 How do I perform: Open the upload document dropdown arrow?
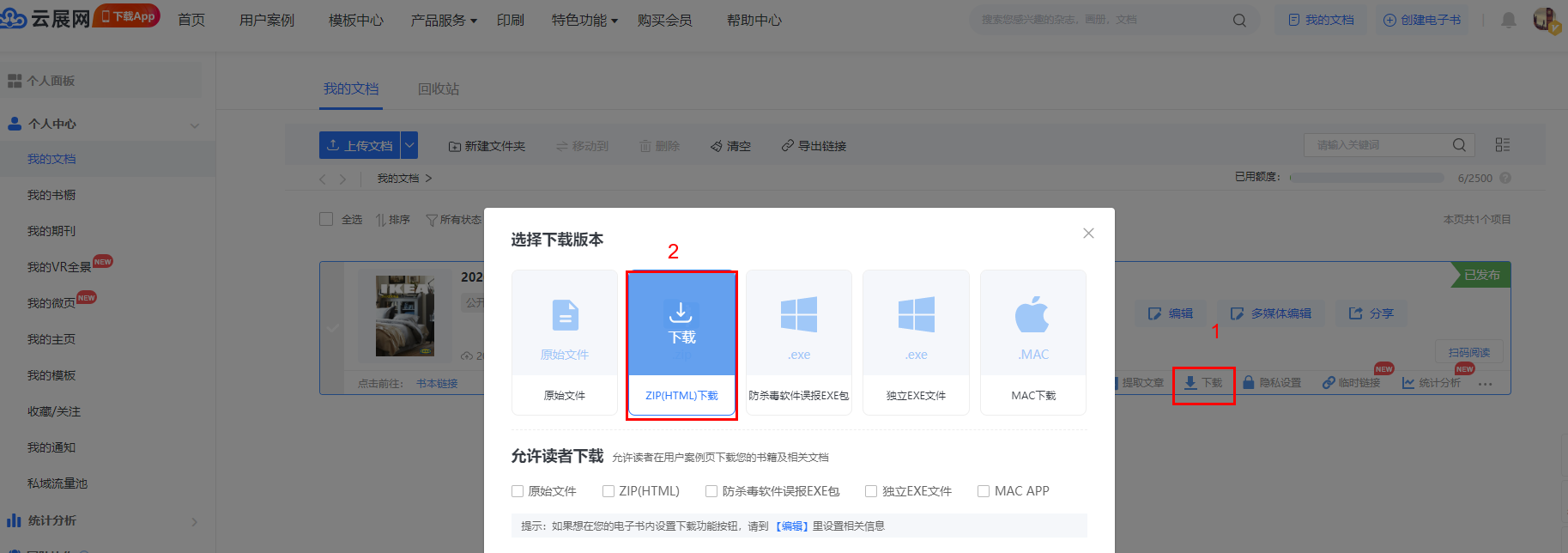(409, 146)
